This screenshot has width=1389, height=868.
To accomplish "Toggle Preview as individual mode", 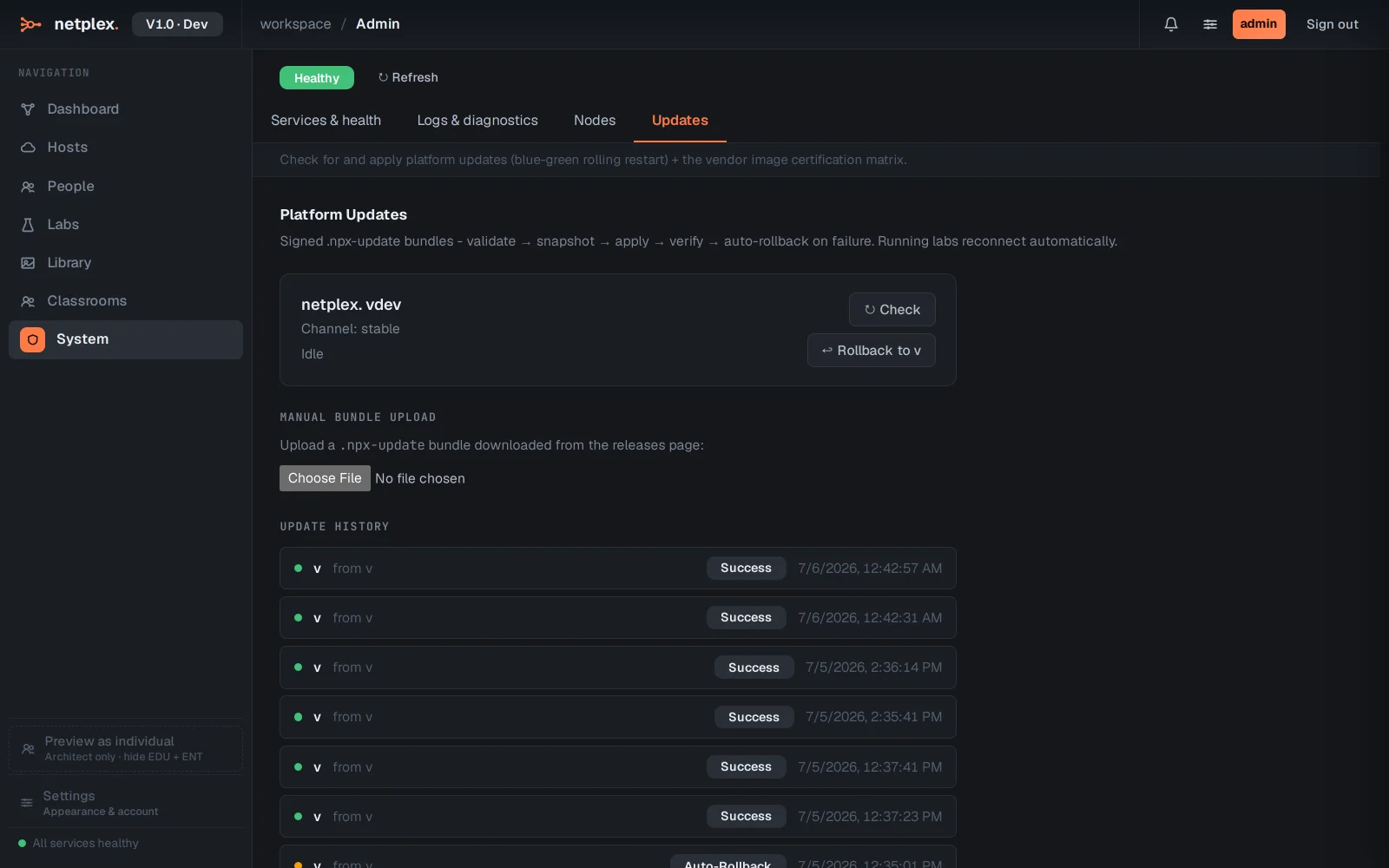I will tap(126, 748).
